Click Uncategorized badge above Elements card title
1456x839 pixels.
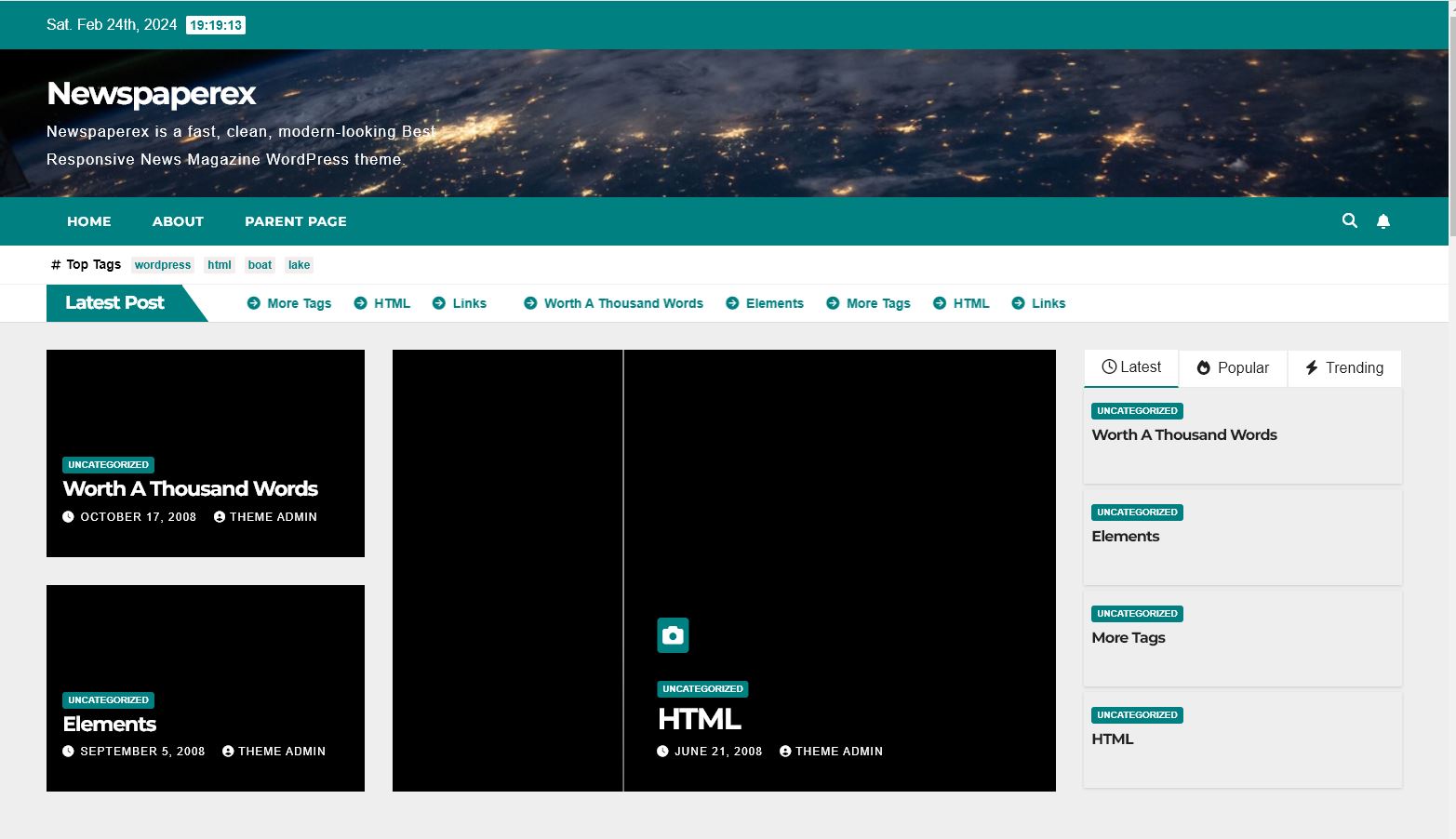pos(108,699)
